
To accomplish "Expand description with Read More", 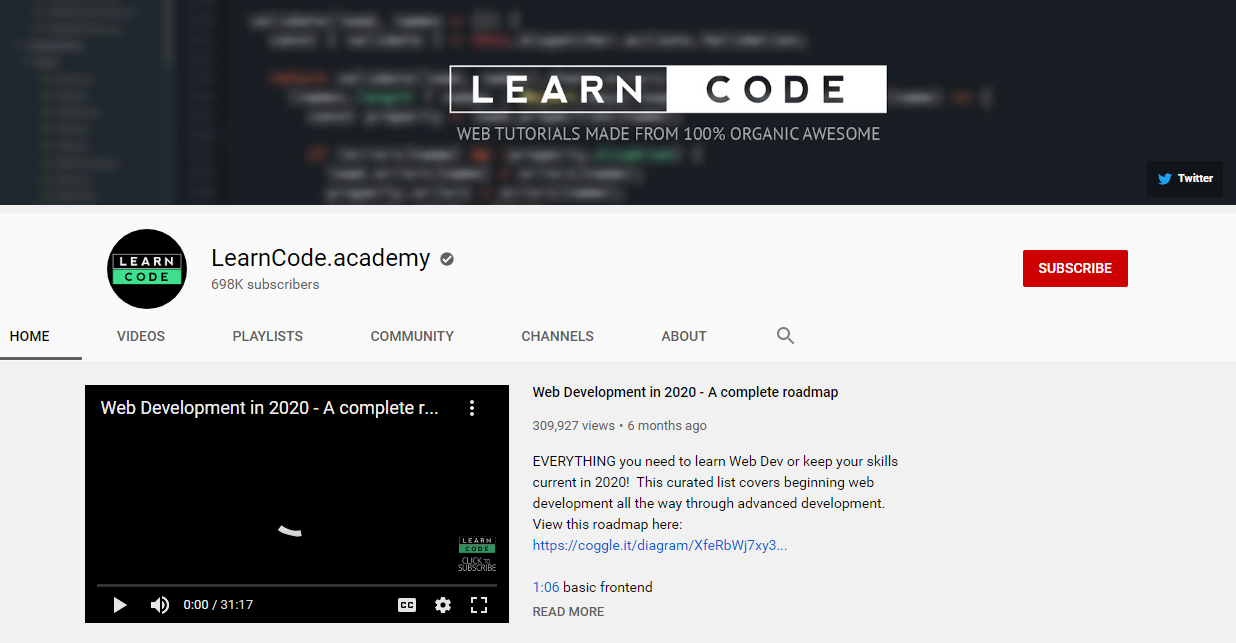I will pos(568,611).
